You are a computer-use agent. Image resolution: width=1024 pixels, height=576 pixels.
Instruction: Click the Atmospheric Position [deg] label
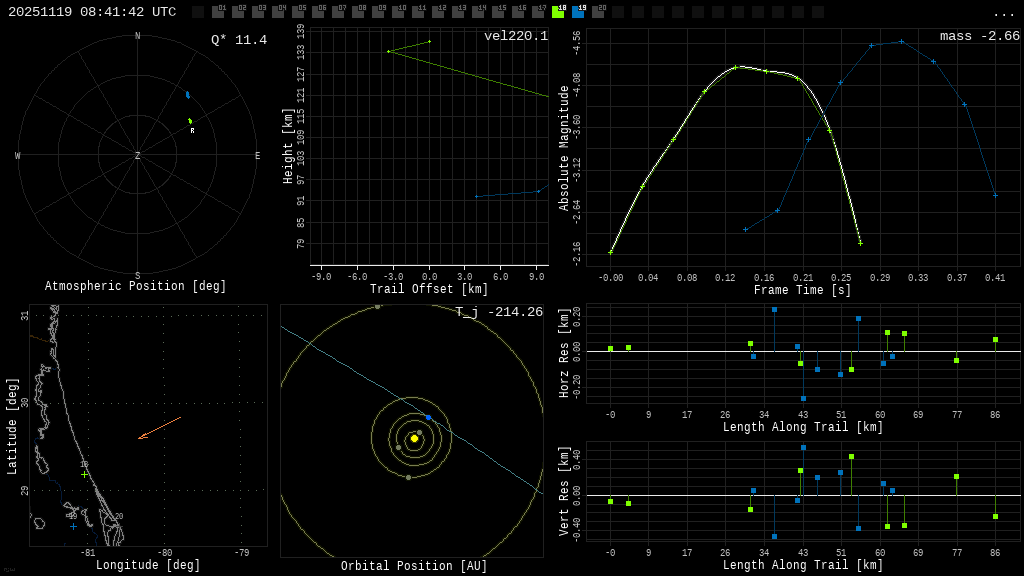pos(135,286)
